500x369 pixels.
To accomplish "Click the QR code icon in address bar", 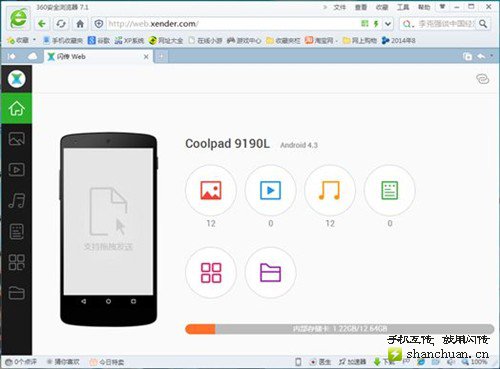I will click(365, 23).
